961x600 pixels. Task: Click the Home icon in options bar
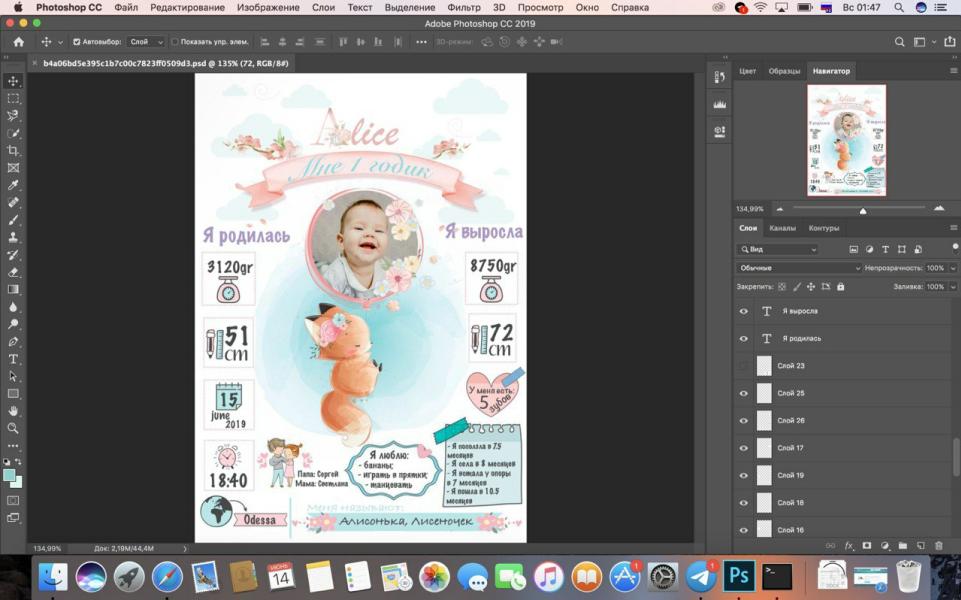19,42
